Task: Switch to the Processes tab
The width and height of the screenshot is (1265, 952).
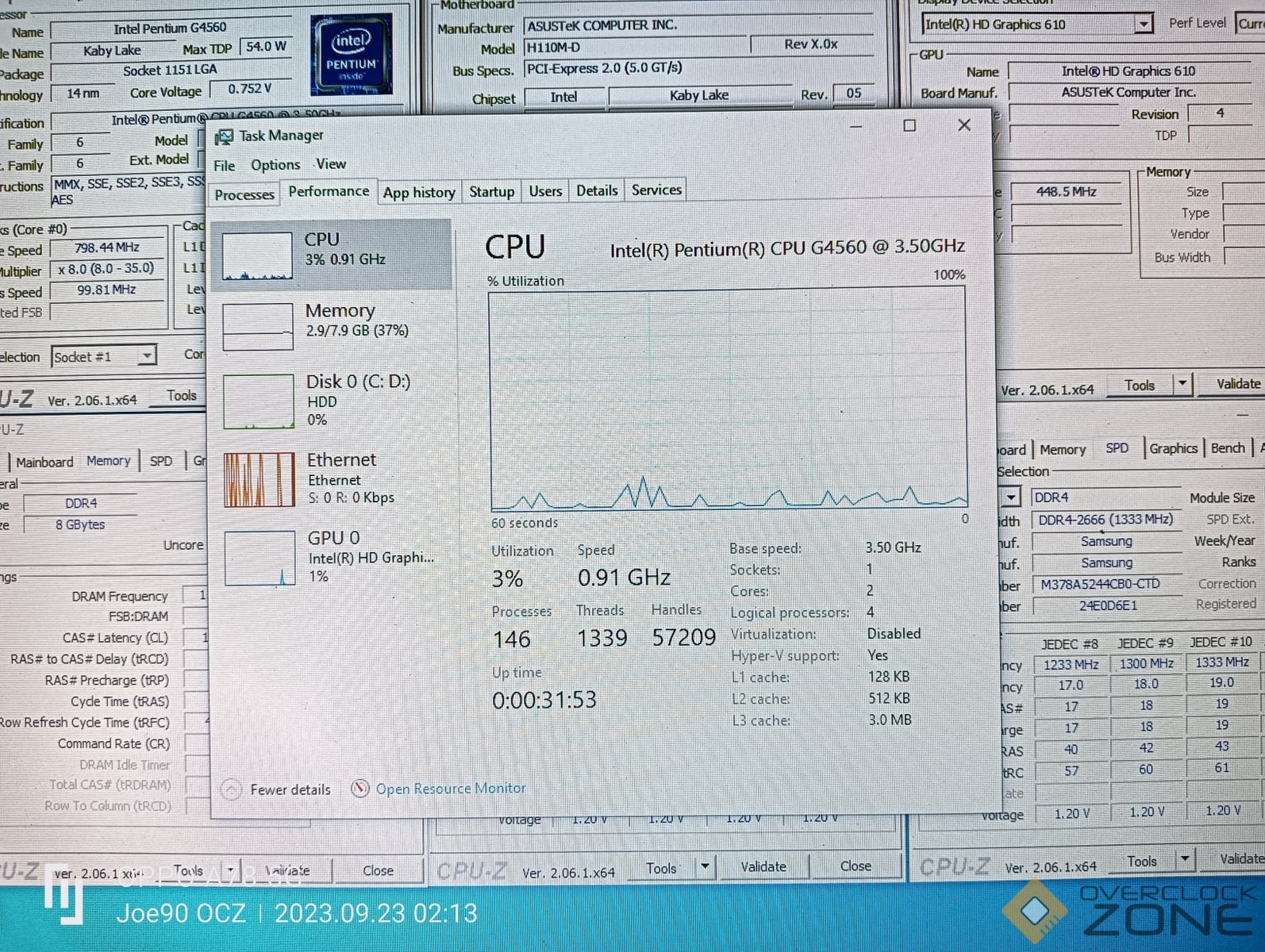Action: pyautogui.click(x=244, y=194)
